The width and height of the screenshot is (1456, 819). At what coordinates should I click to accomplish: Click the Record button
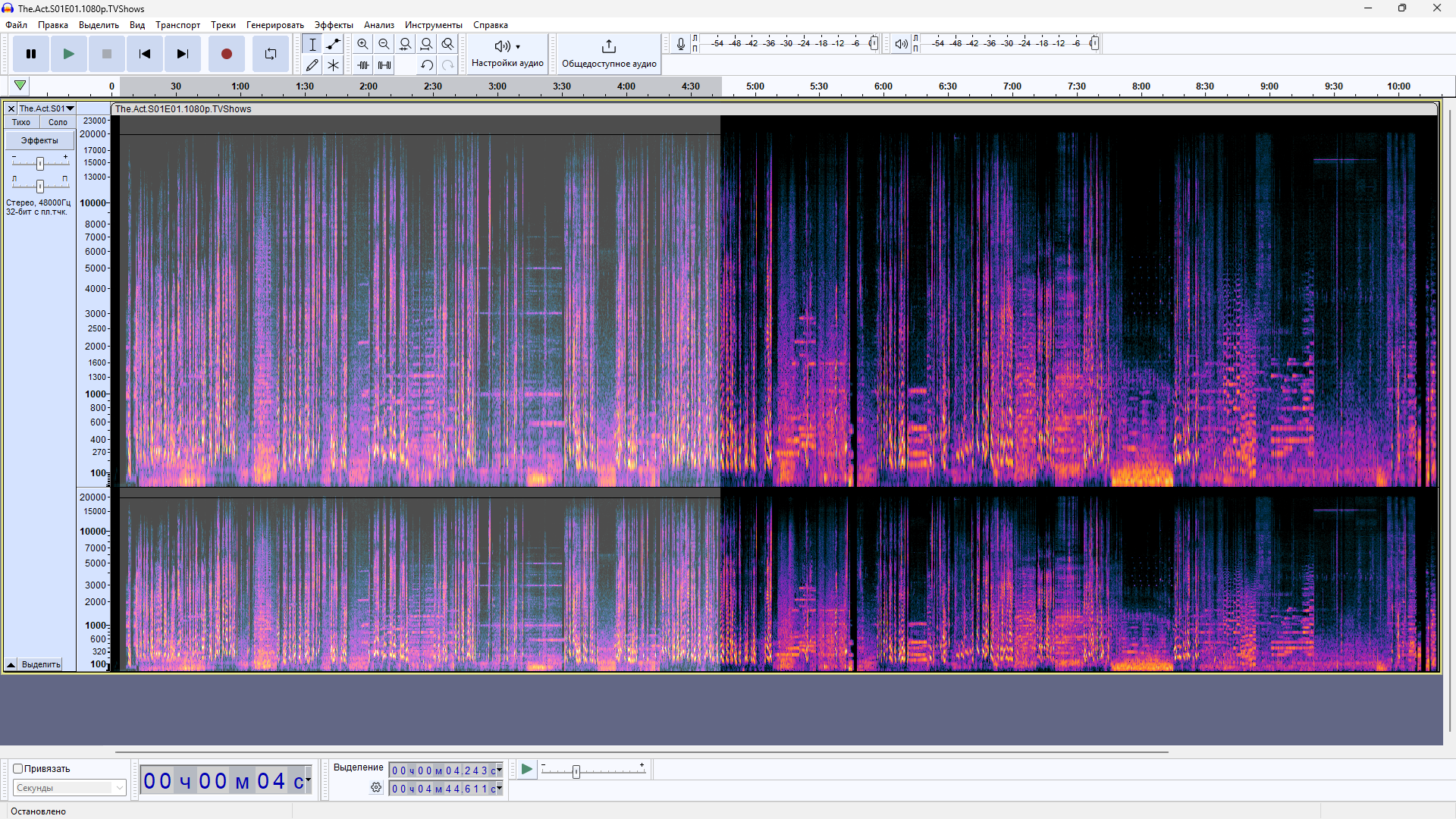(x=226, y=54)
